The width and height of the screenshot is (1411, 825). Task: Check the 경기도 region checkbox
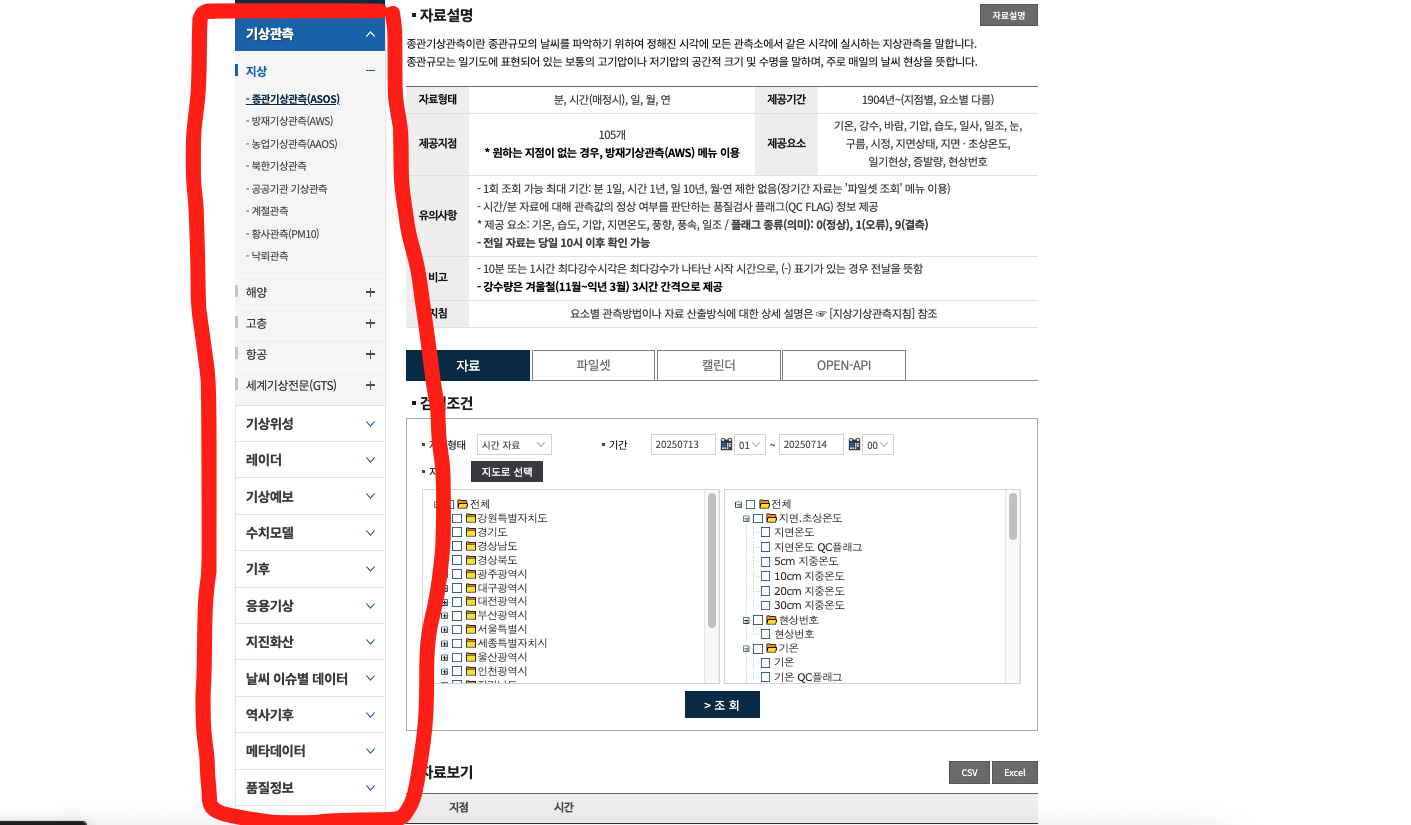[x=457, y=532]
